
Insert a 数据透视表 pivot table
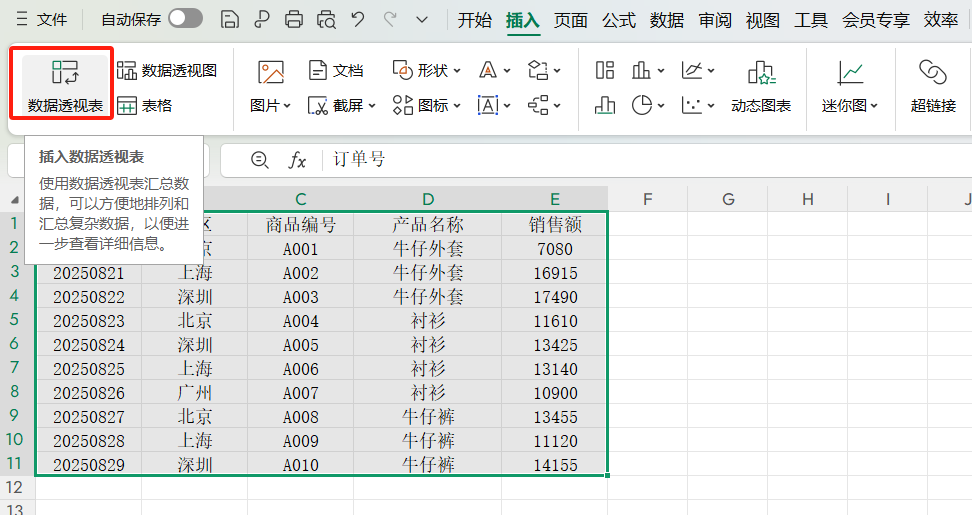point(65,86)
